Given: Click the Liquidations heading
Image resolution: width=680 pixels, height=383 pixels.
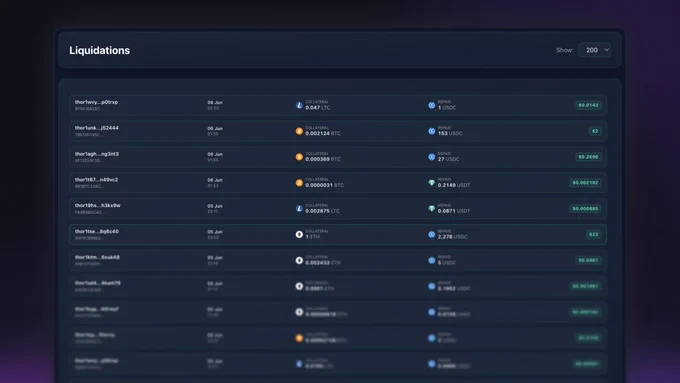Looking at the screenshot, I should [100, 50].
